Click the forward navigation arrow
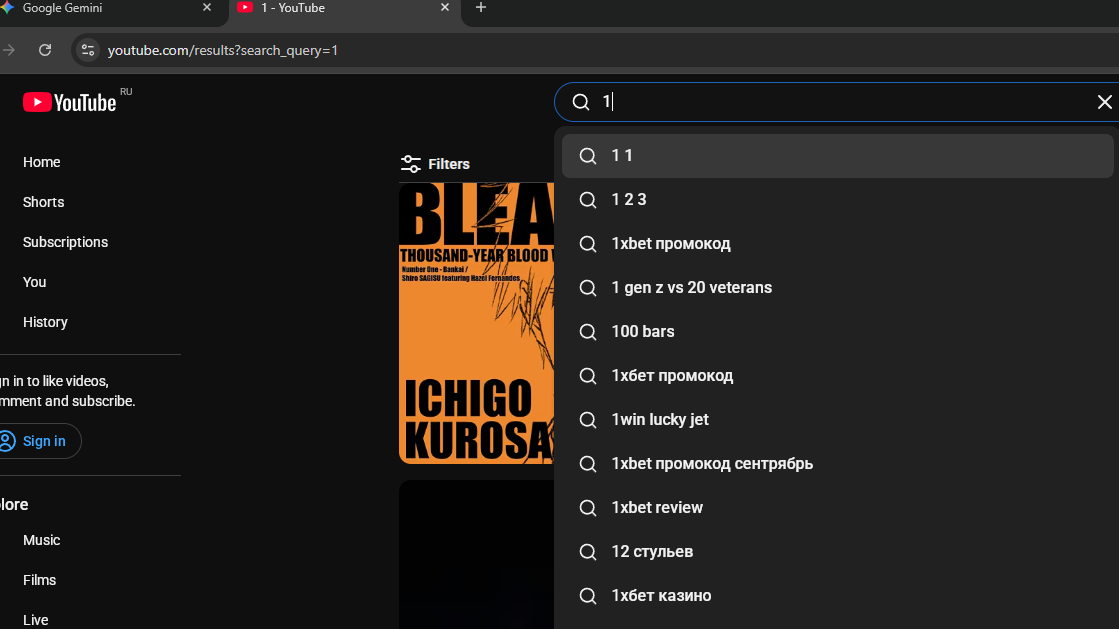Screen dimensions: 1119x629 pyautogui.click(x=9, y=50)
